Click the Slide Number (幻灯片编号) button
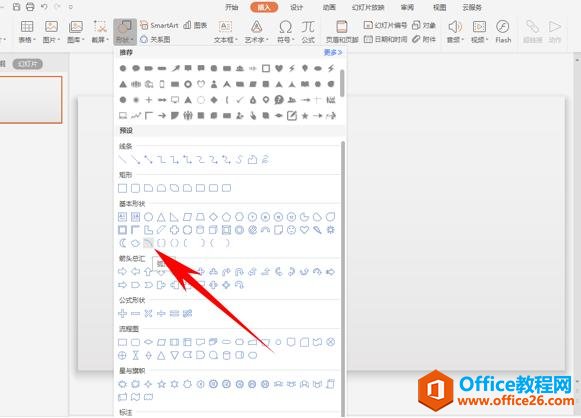The width and height of the screenshot is (581, 418). pyautogui.click(x=385, y=25)
